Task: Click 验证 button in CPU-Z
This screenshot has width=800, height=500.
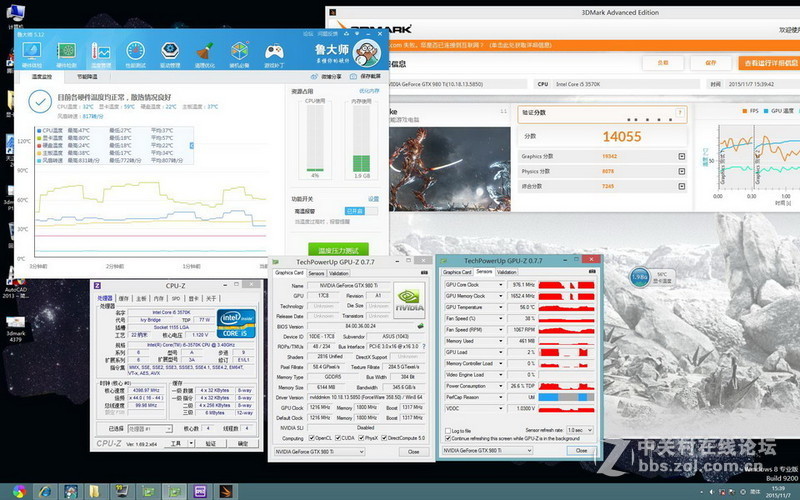Action: tap(211, 443)
